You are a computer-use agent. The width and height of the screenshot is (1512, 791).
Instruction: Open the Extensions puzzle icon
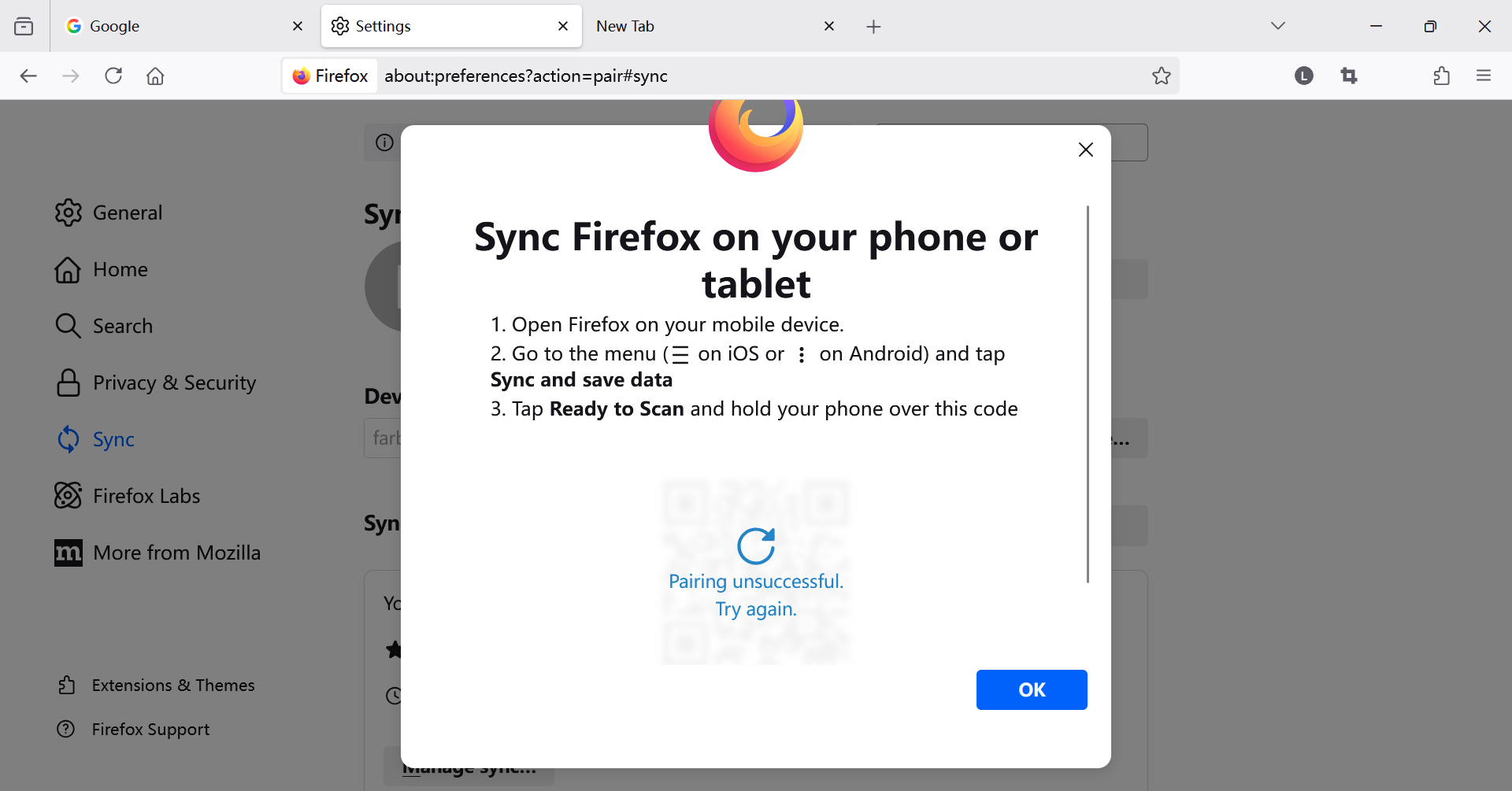pos(1441,76)
